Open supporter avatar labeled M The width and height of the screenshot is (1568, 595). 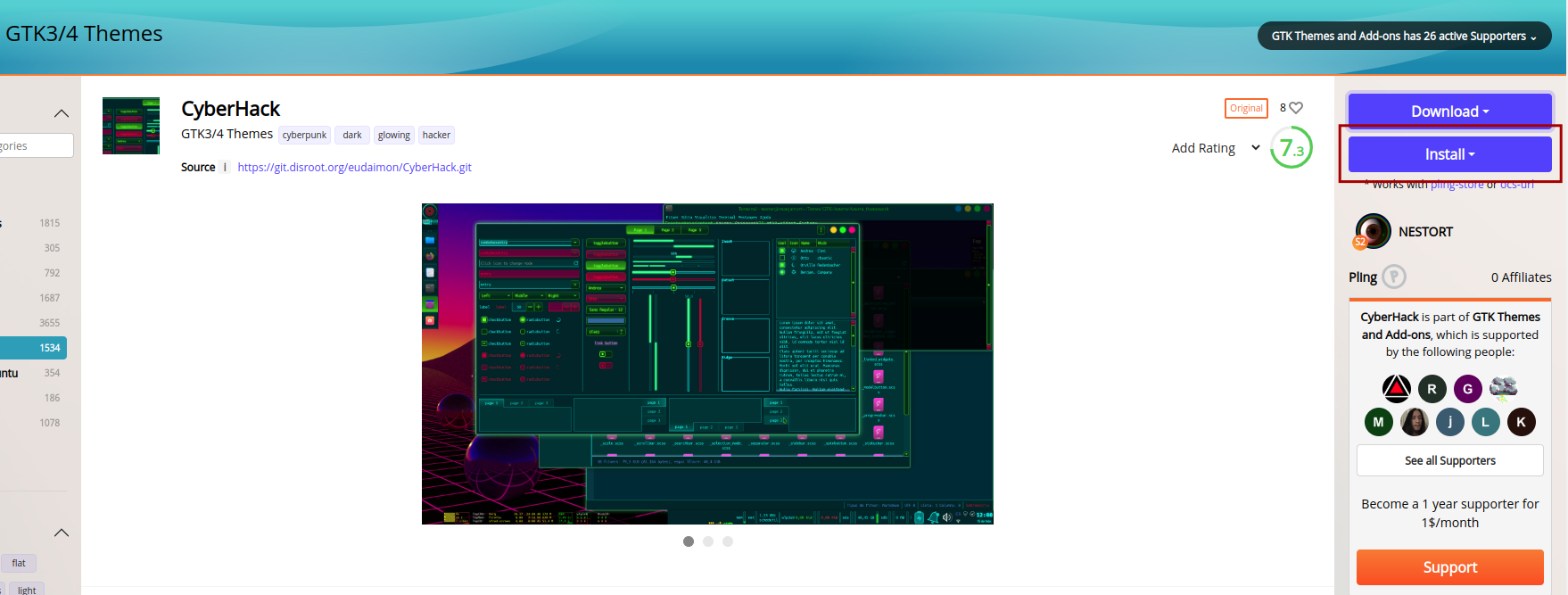click(1379, 422)
